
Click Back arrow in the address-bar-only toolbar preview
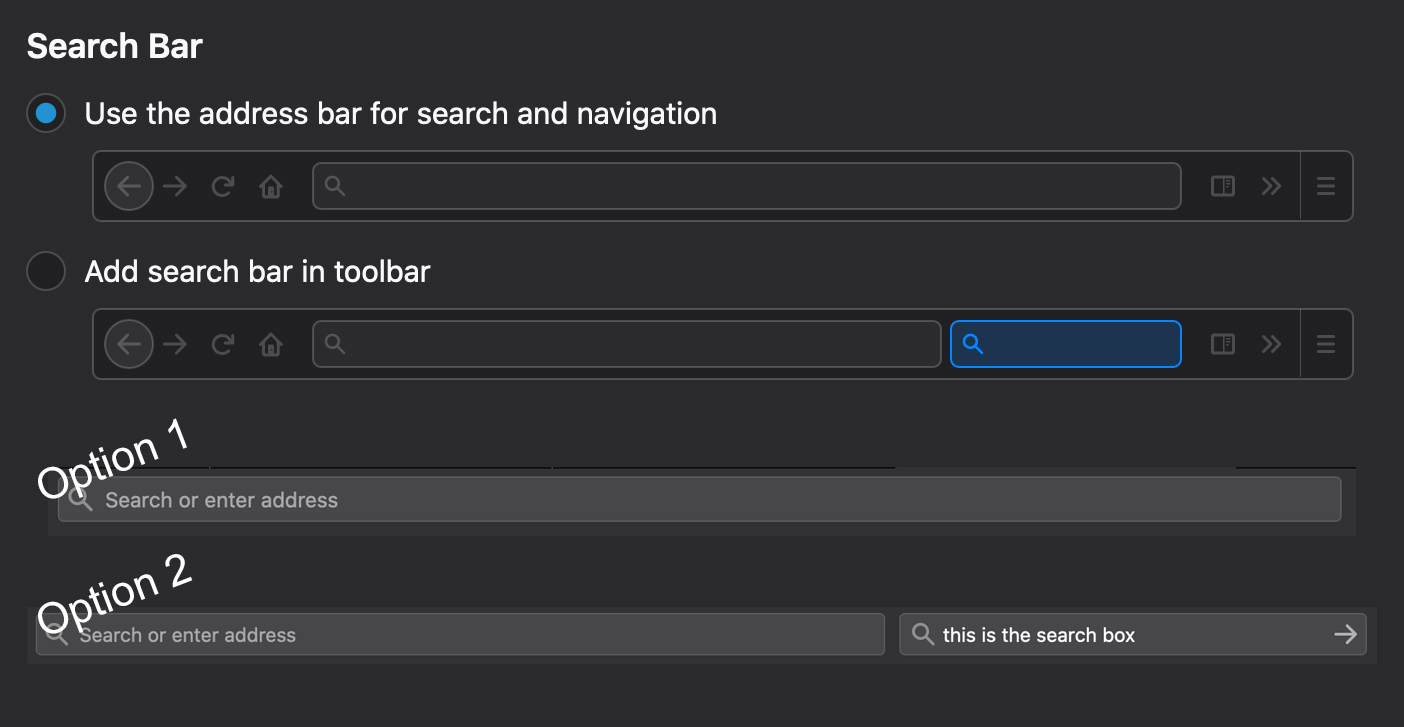point(129,186)
